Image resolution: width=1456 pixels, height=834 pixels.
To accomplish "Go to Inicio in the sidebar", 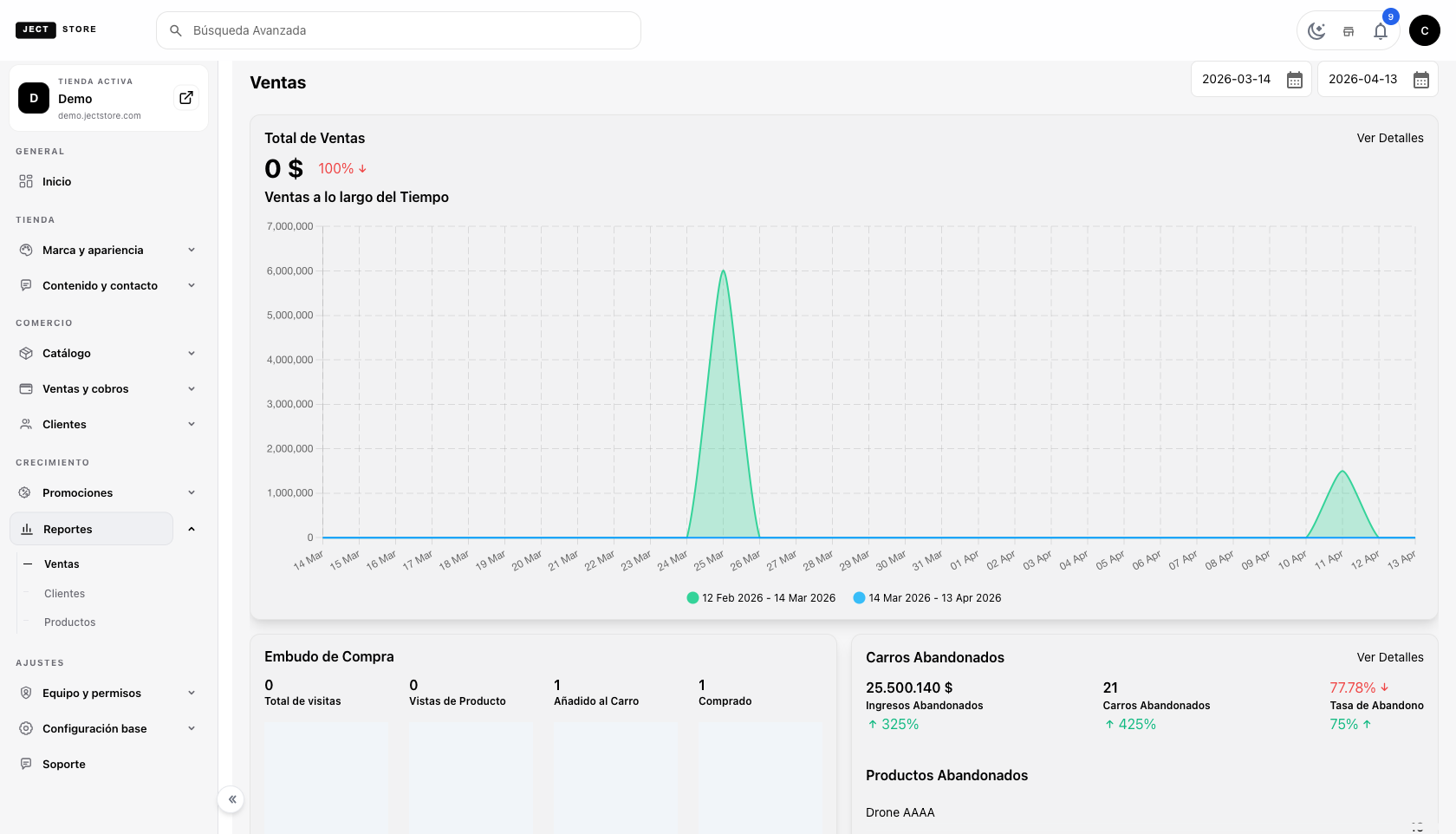I will pos(57,181).
